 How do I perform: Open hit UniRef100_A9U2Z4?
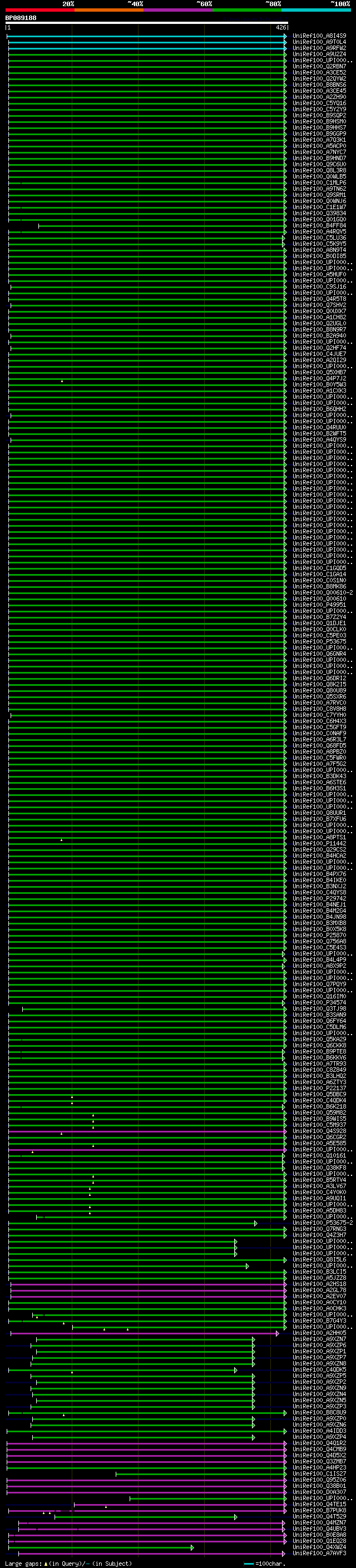tap(319, 54)
